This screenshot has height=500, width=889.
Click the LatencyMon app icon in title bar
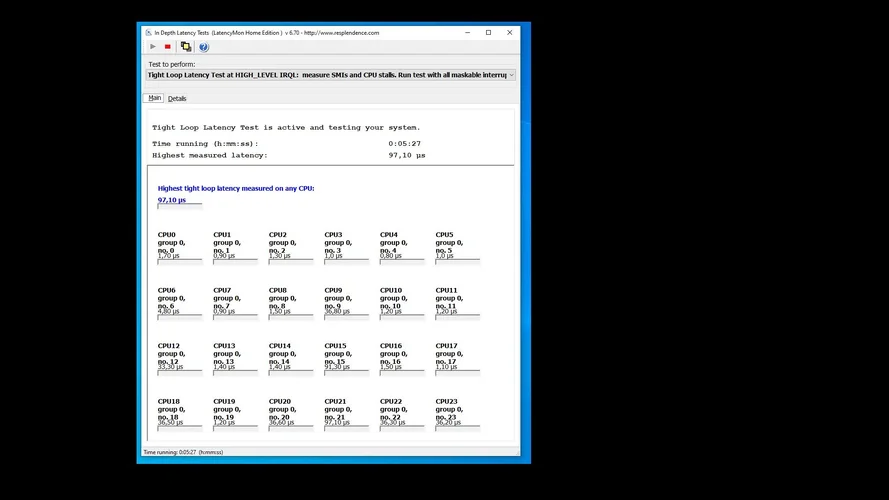[149, 32]
